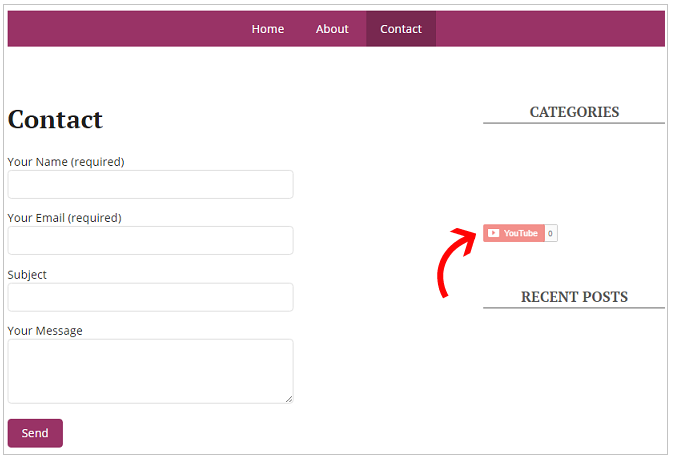
Task: Click the YouTube play logo icon
Action: coord(493,233)
